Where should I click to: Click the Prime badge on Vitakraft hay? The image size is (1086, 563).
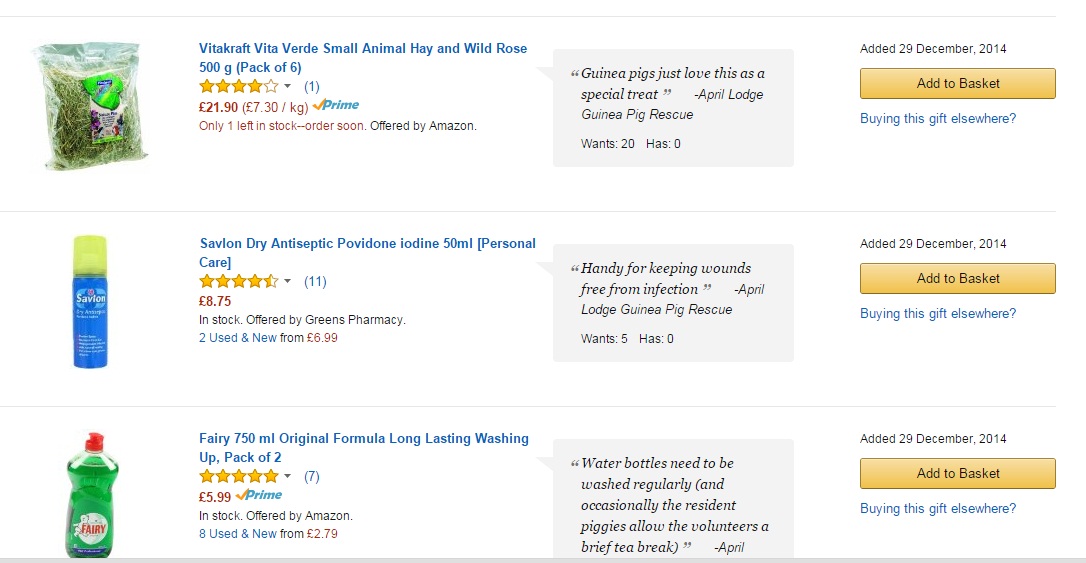point(336,106)
